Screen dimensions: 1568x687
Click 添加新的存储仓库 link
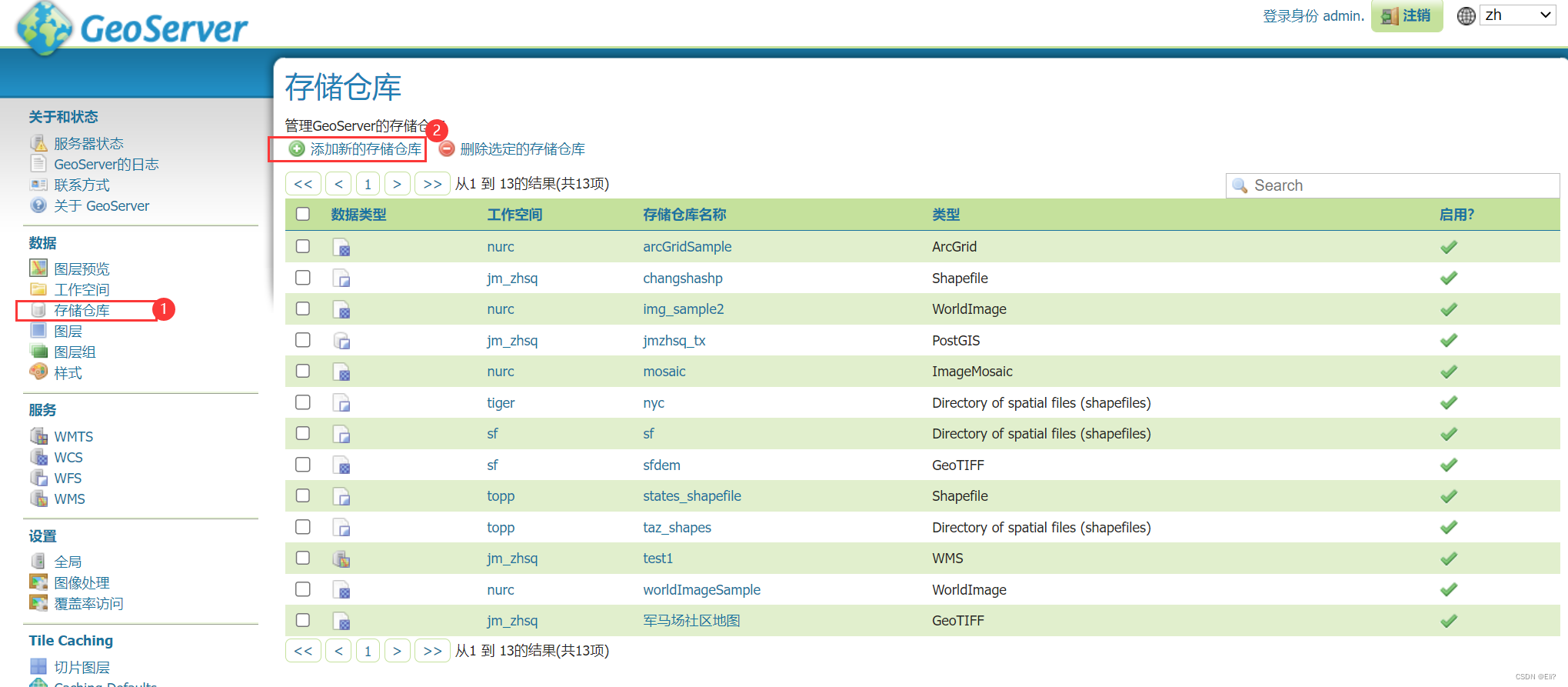(366, 149)
